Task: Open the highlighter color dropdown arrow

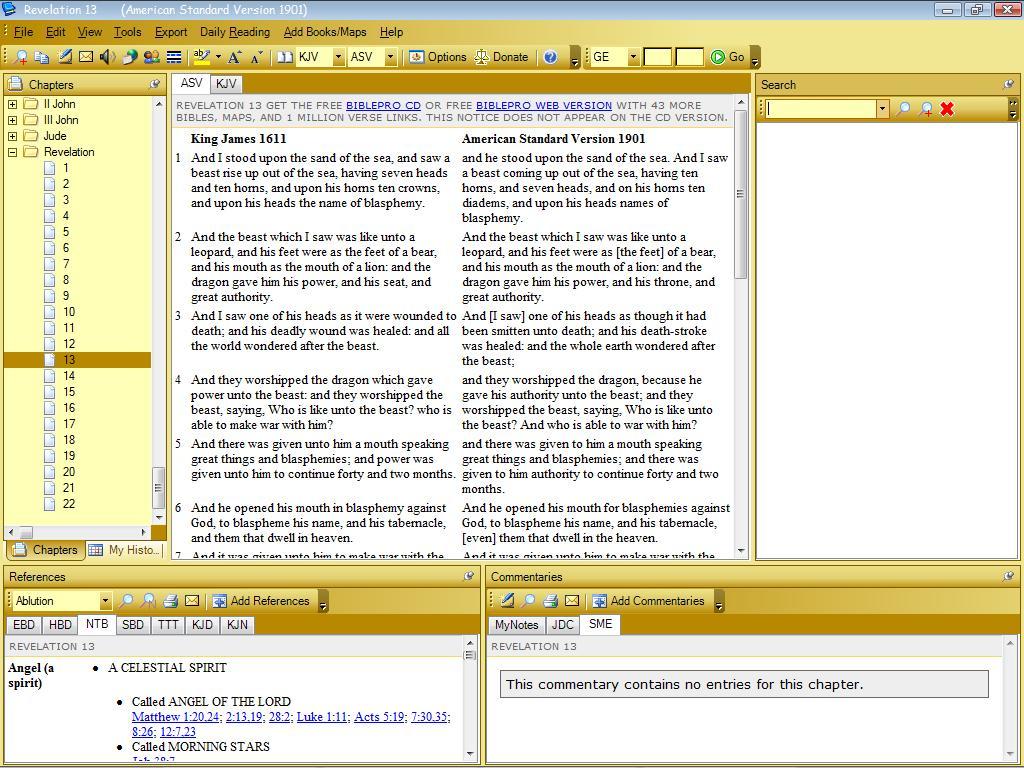Action: 218,57
